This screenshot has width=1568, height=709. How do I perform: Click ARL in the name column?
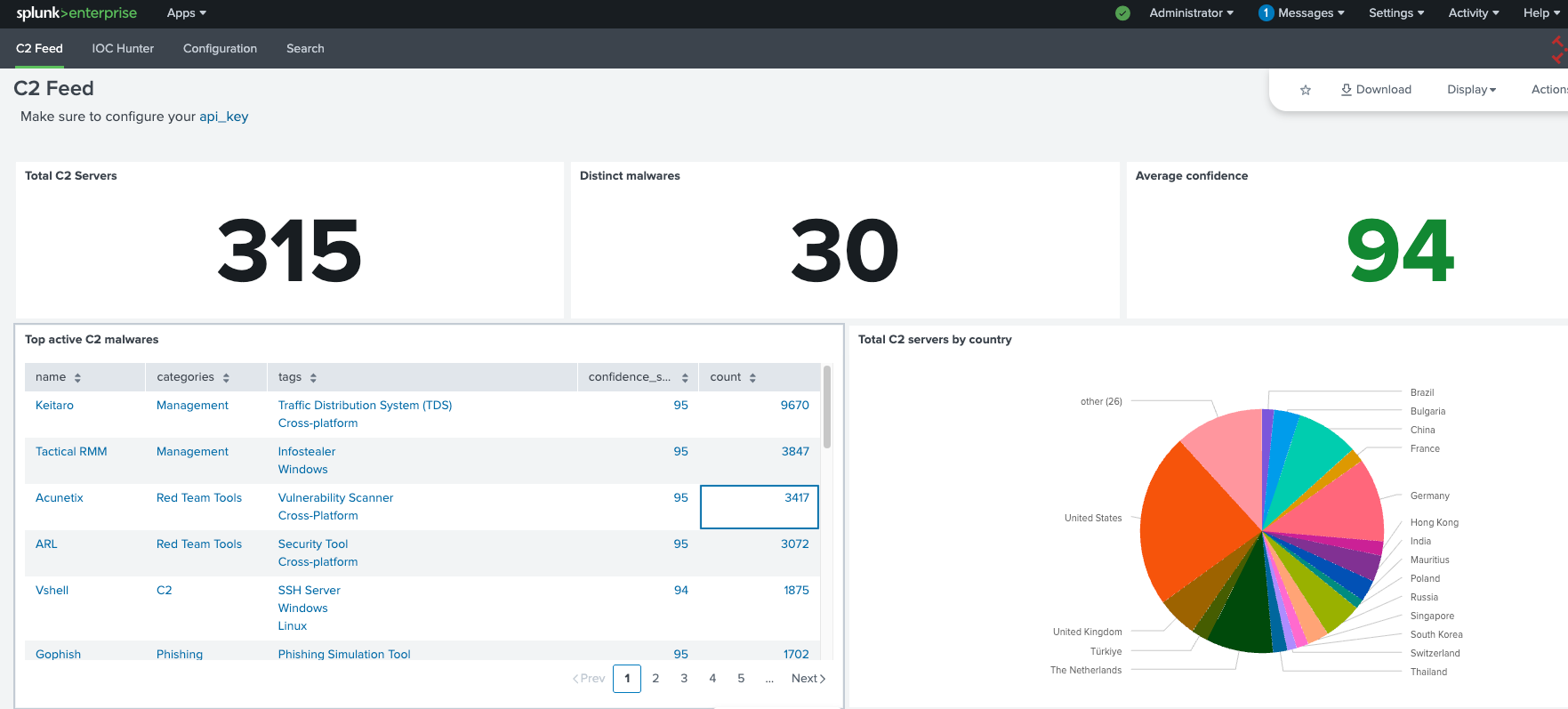46,544
